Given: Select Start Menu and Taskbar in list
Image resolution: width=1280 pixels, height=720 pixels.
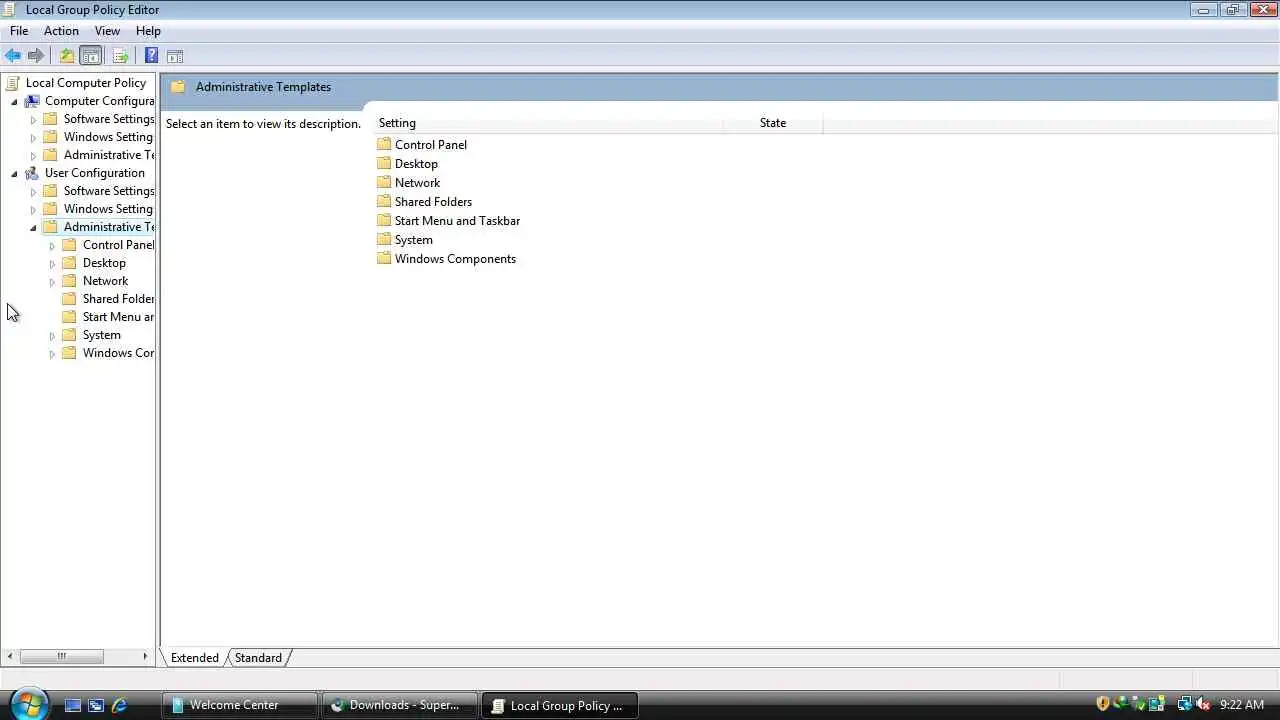Looking at the screenshot, I should tap(448, 221).
